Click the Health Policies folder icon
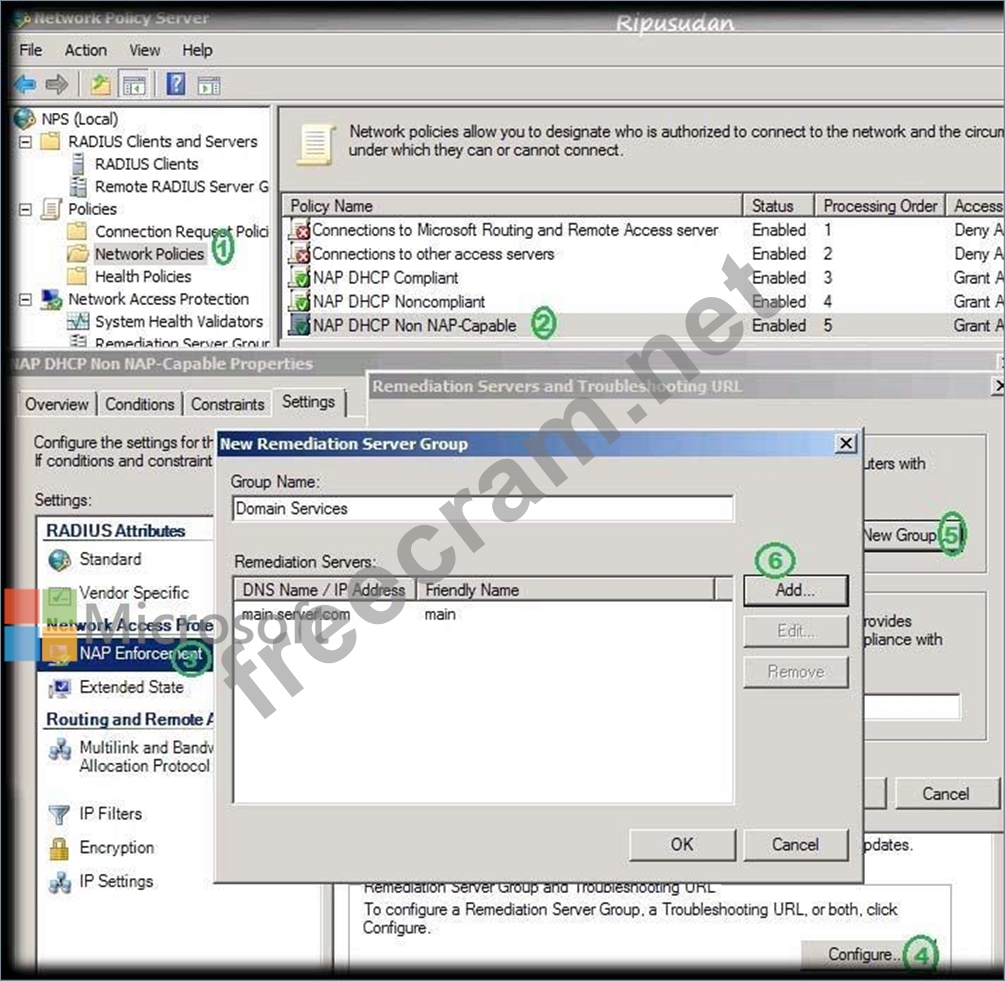The width and height of the screenshot is (1005, 981). click(77, 276)
